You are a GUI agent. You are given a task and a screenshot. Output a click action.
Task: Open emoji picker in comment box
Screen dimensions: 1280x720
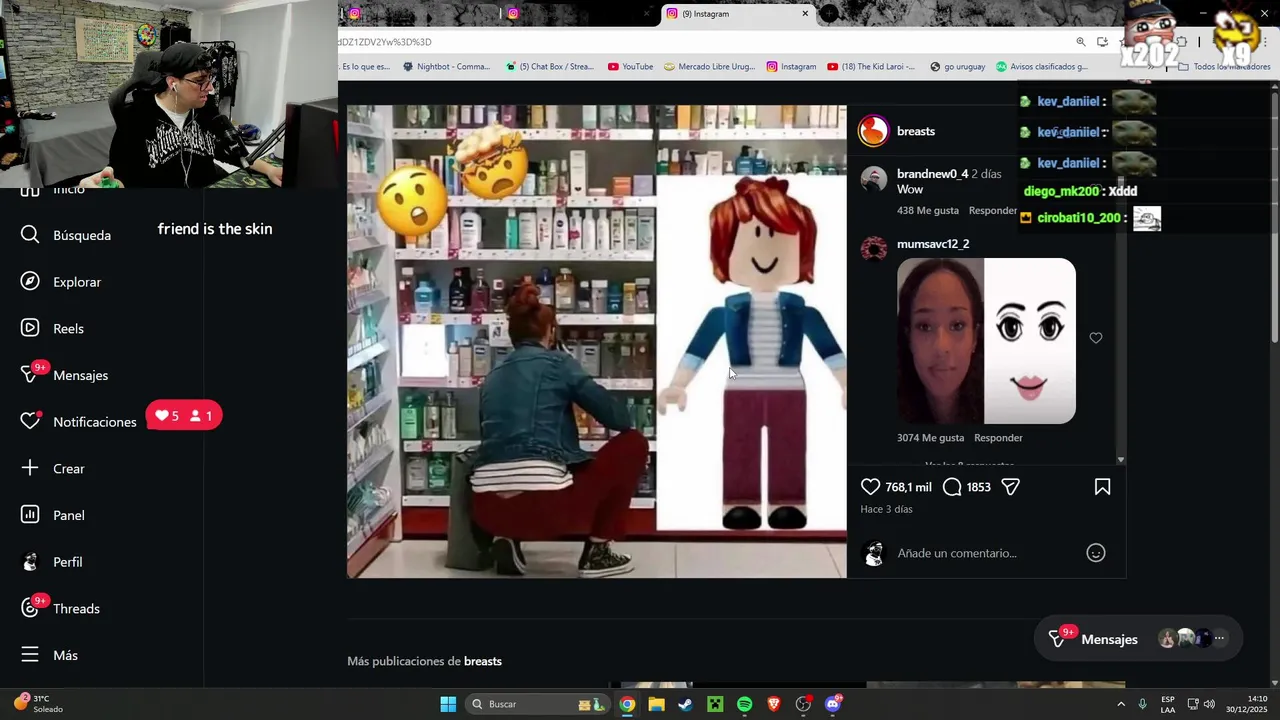1096,553
